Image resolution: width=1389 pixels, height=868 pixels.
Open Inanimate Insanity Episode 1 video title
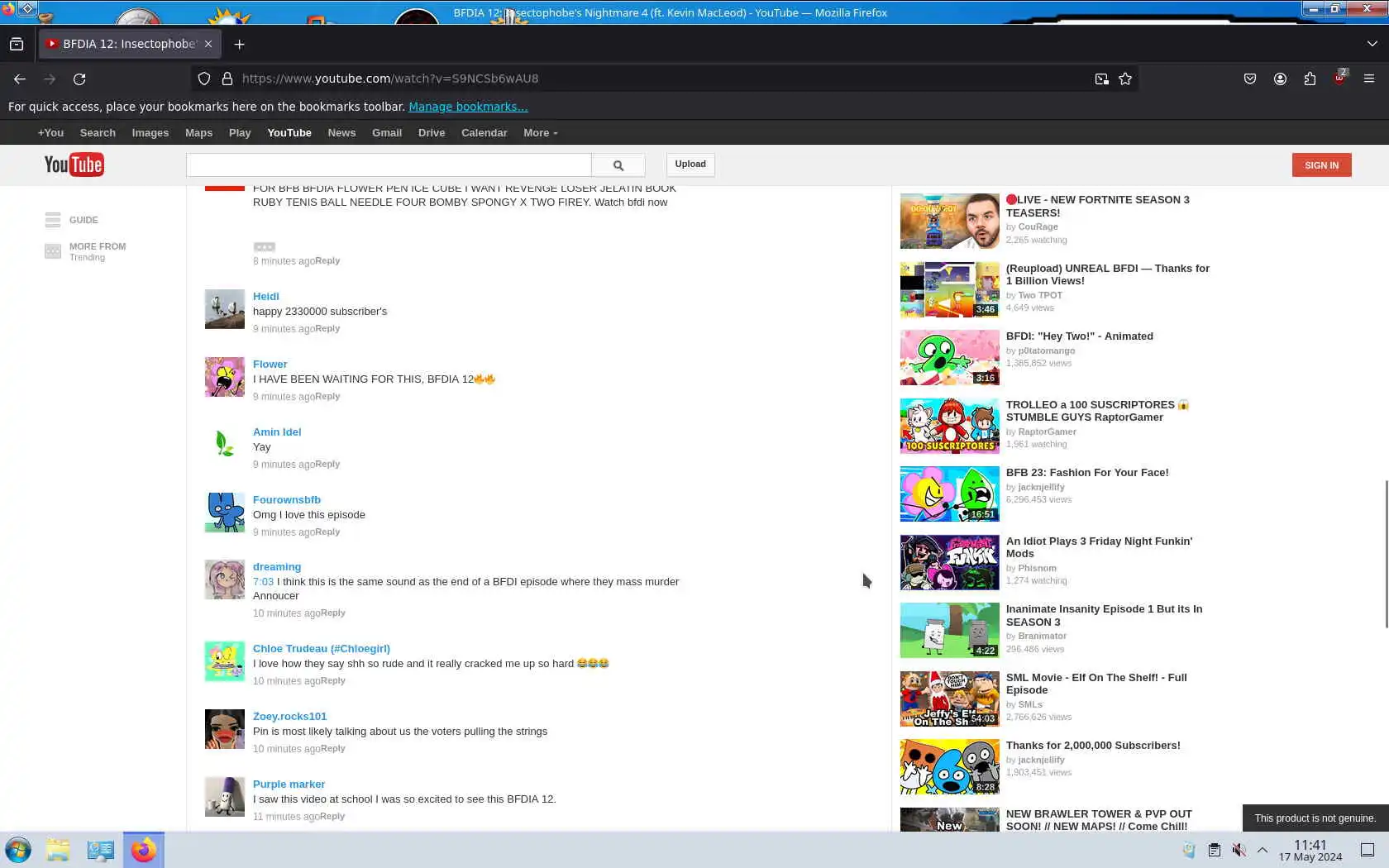click(x=1104, y=616)
